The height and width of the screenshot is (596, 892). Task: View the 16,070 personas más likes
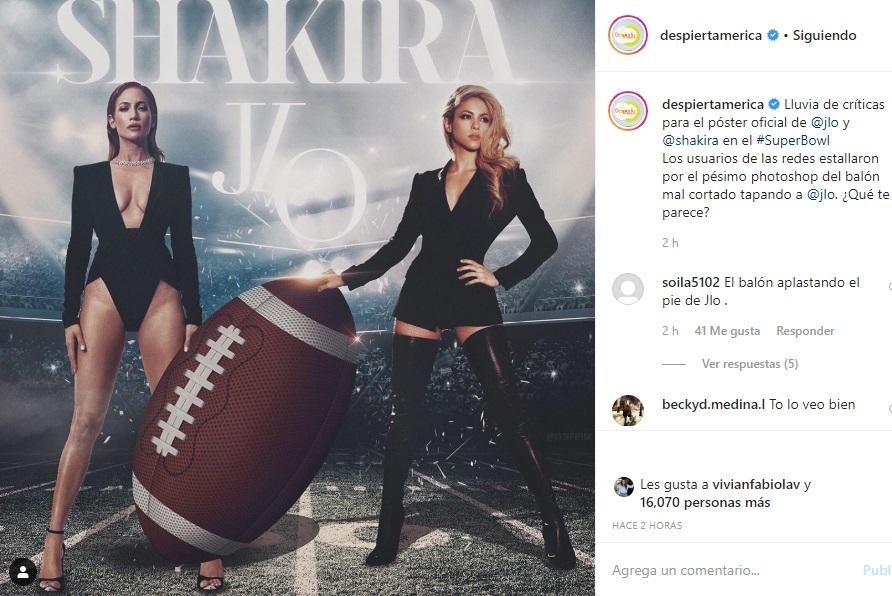click(x=705, y=503)
